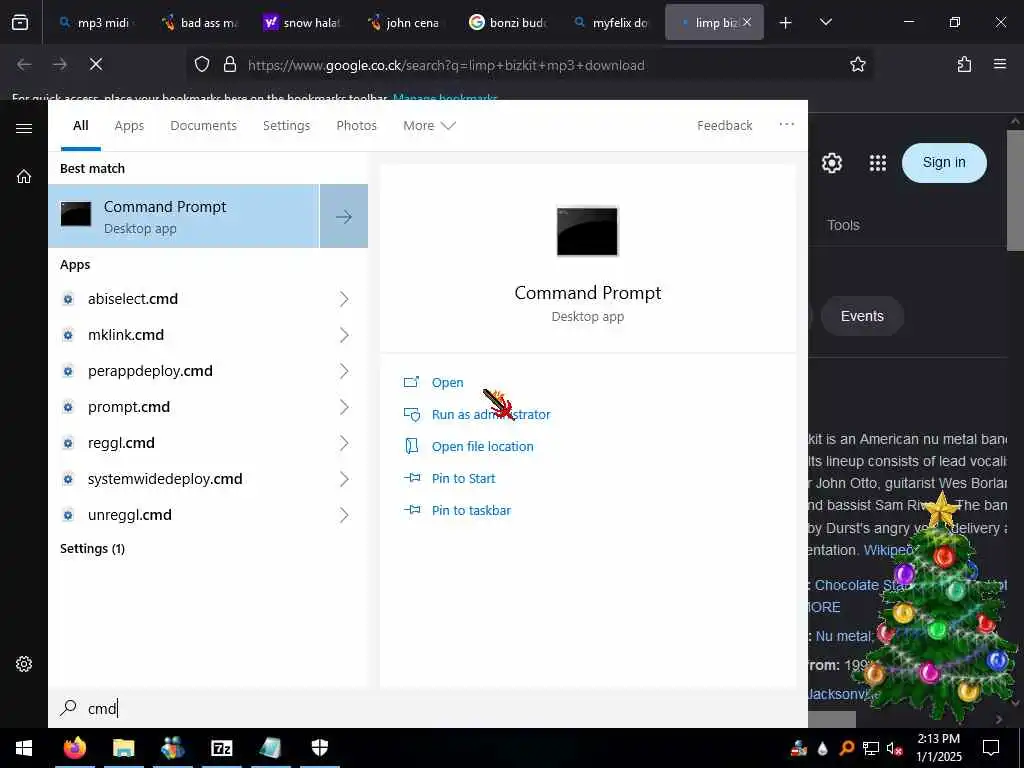Open a new Firefox tab

coord(786,23)
